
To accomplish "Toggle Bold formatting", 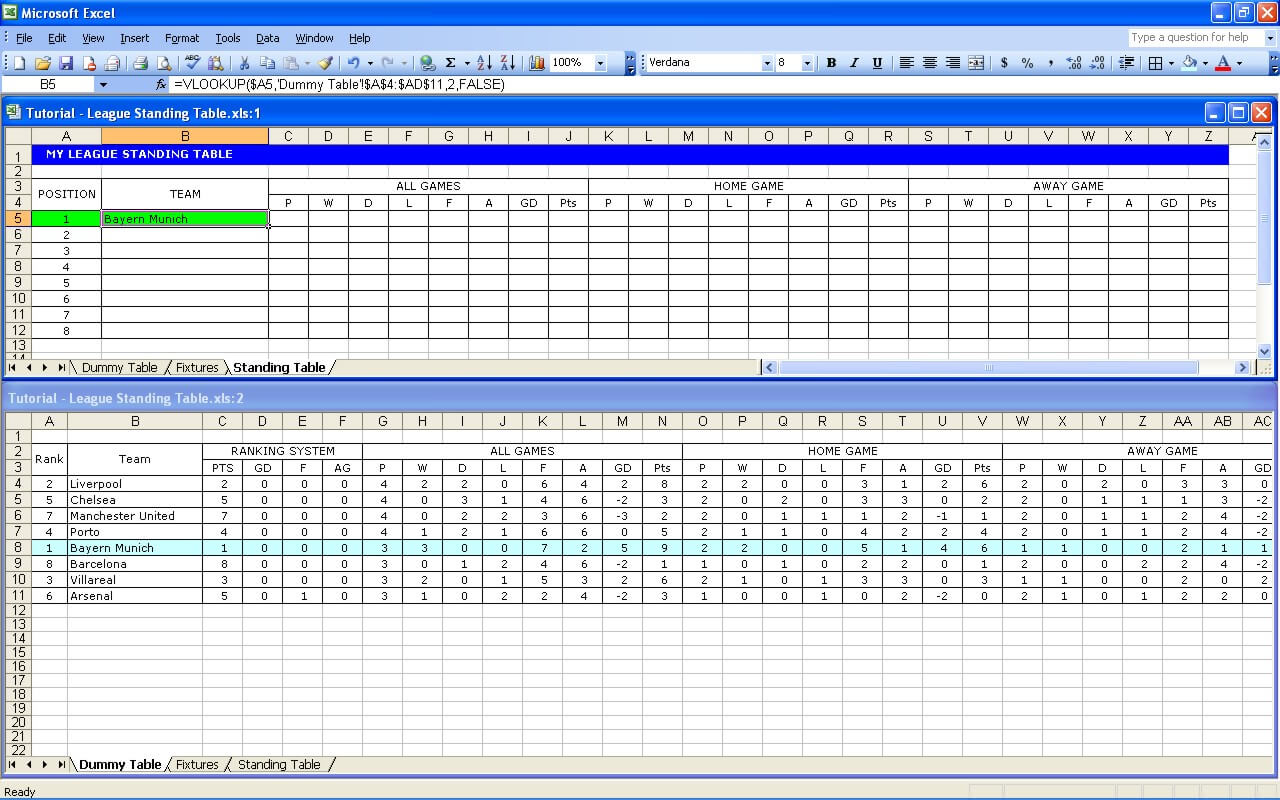I will tap(831, 63).
